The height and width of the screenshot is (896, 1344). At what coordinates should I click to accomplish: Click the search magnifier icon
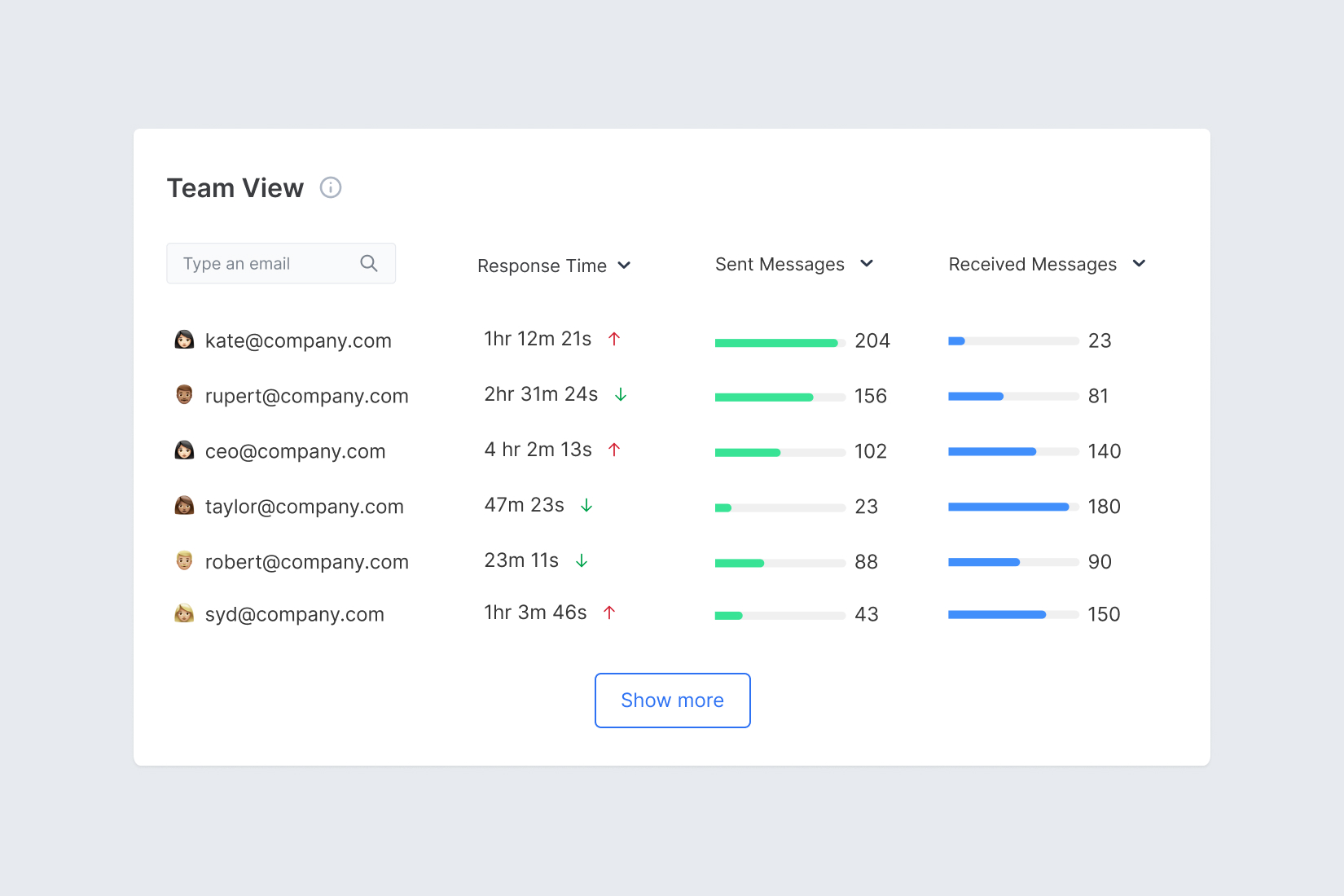[x=368, y=263]
